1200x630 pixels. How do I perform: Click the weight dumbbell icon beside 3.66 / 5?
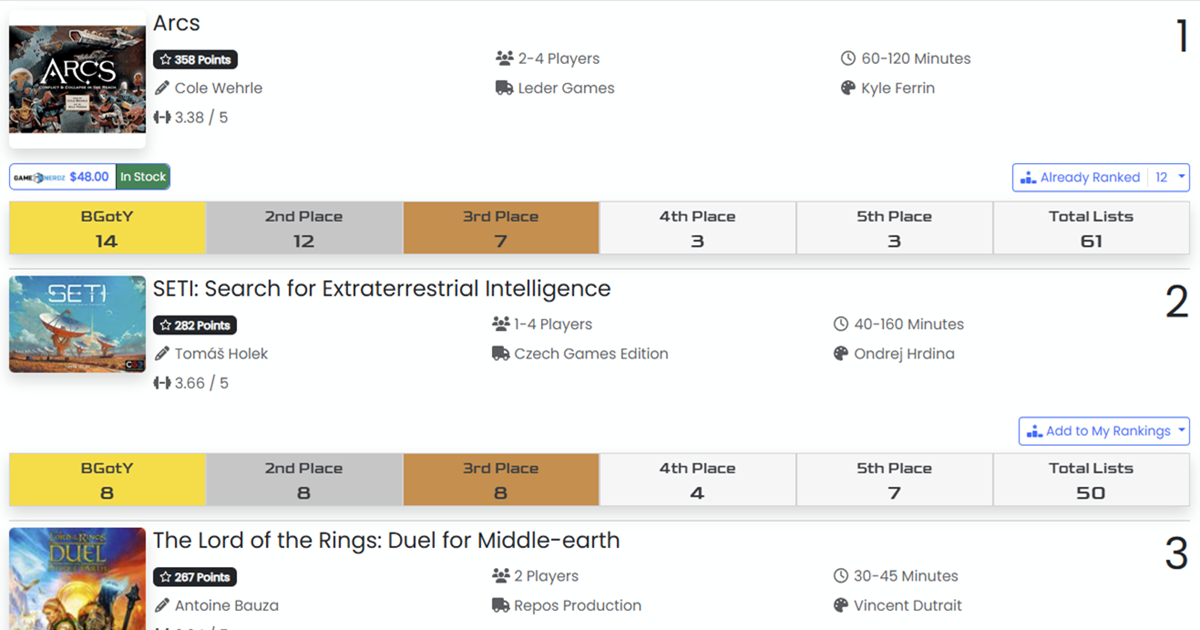pos(162,383)
